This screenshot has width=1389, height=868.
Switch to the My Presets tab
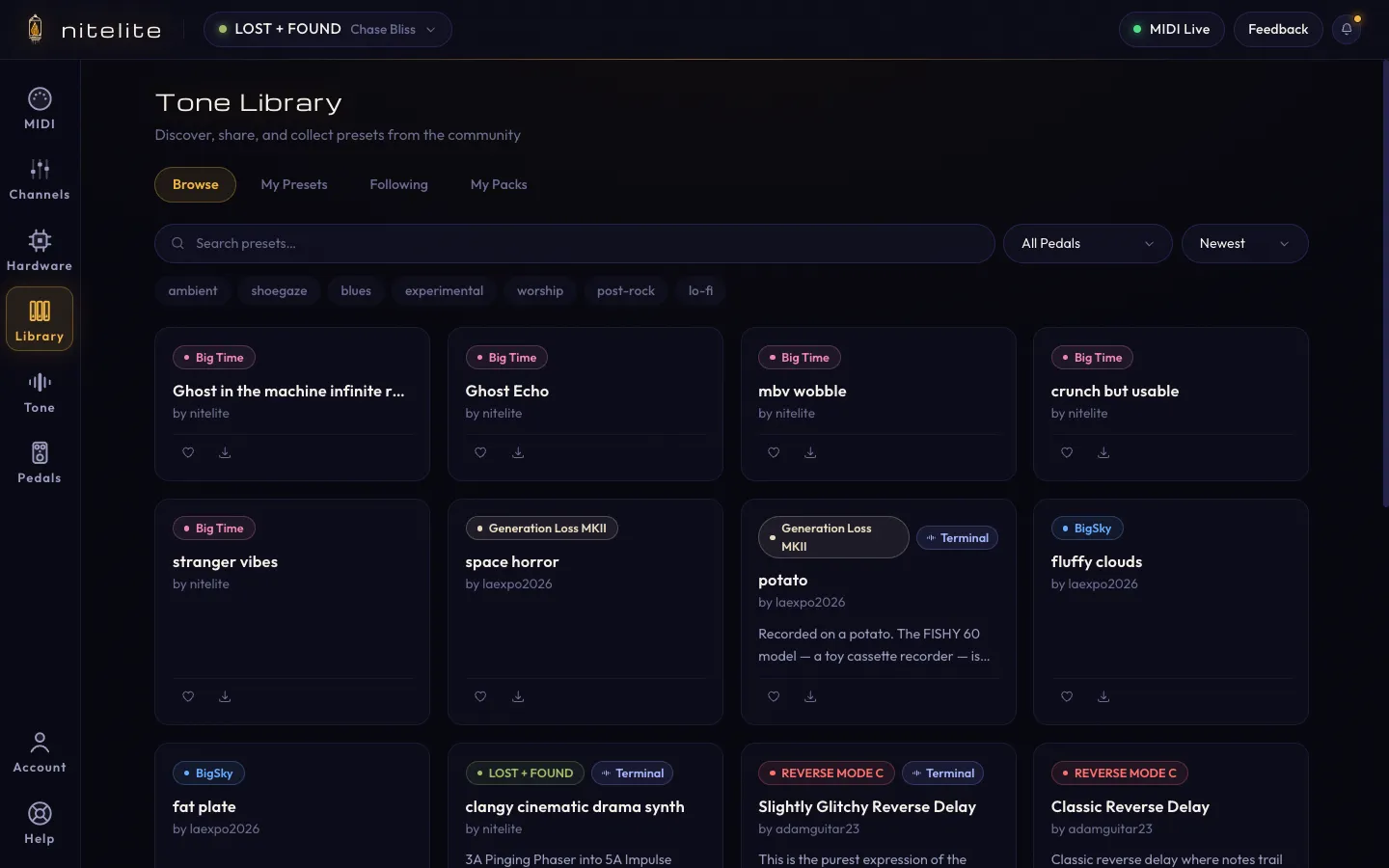click(294, 184)
